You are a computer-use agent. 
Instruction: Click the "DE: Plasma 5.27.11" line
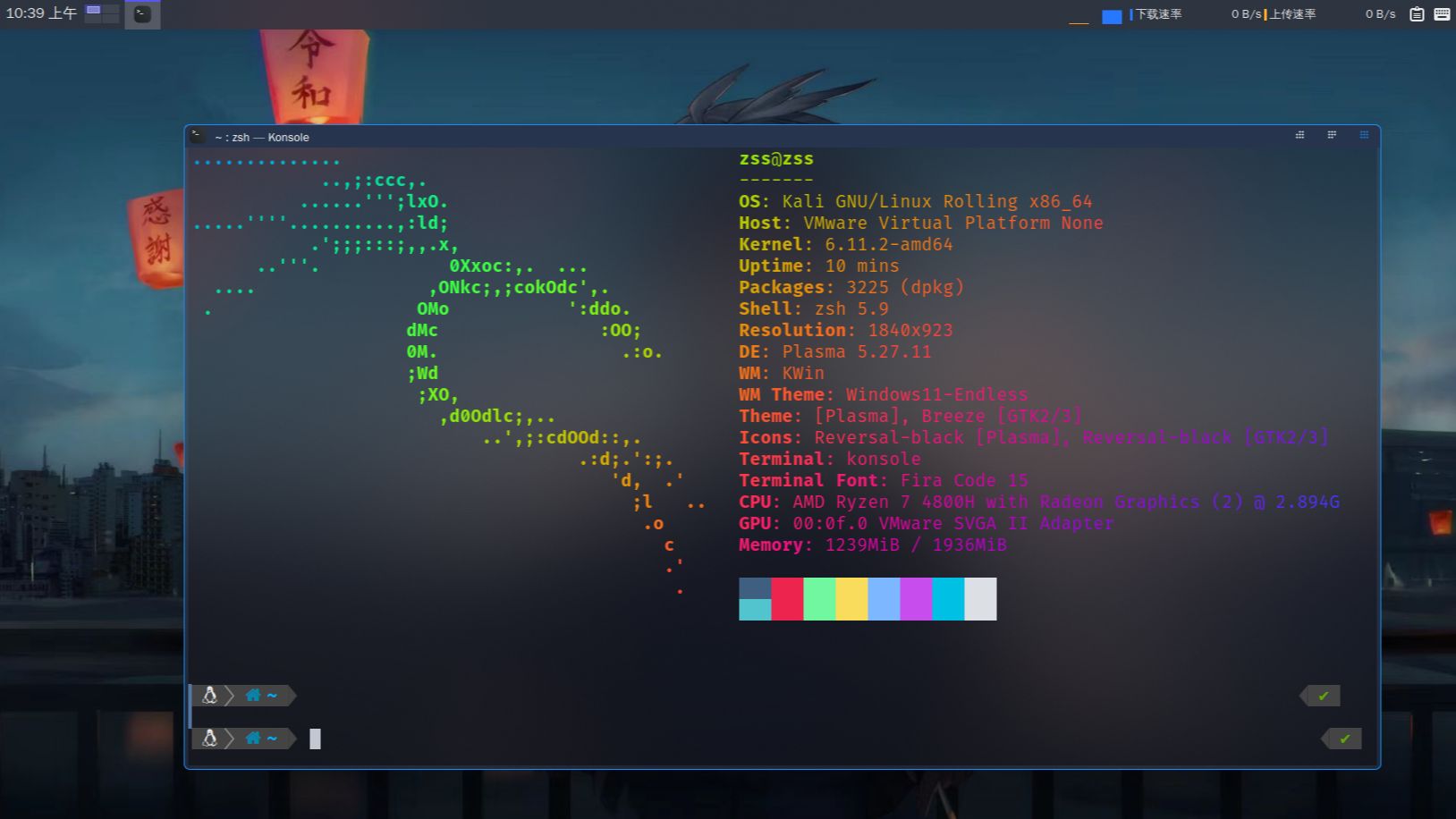835,352
